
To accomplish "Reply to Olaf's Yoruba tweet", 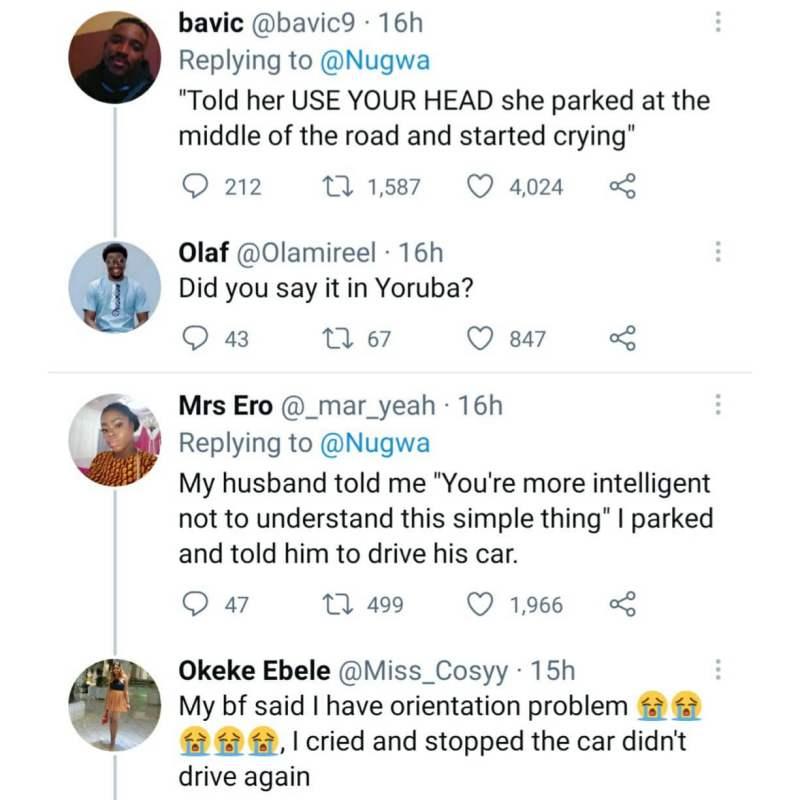I will (195, 339).
